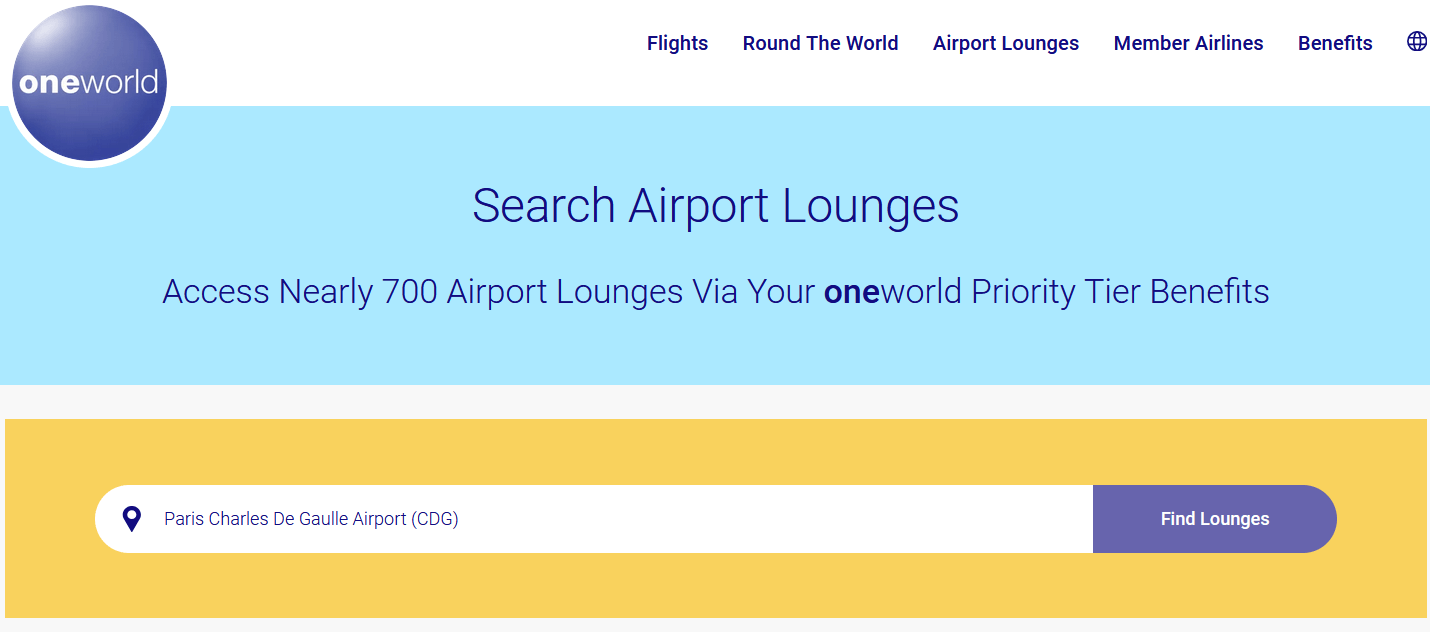Open the Round The World menu
The image size is (1430, 632).
[x=820, y=44]
